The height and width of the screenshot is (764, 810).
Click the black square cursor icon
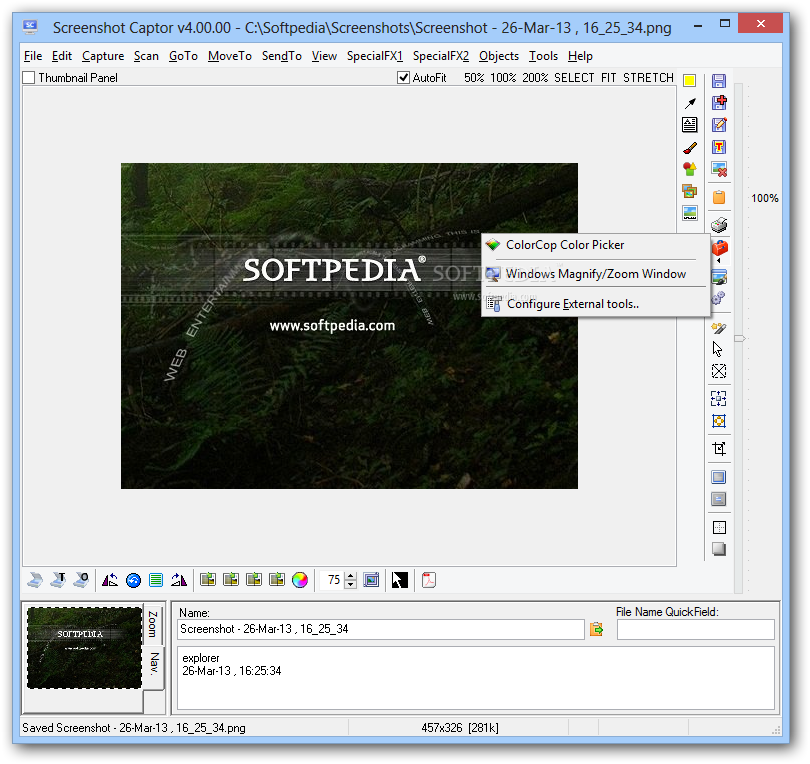point(399,580)
